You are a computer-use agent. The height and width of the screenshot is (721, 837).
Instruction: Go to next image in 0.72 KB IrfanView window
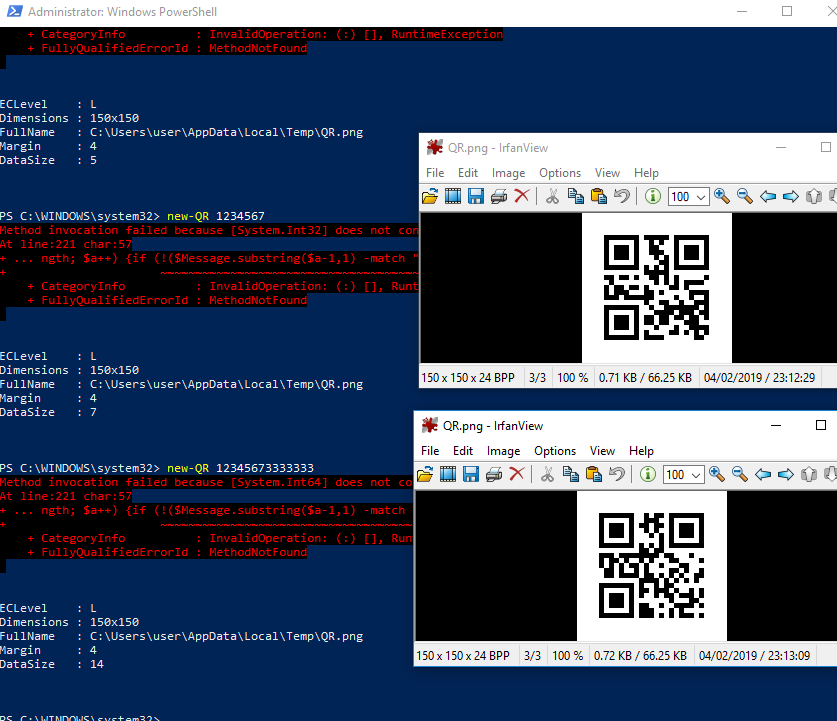(x=786, y=474)
